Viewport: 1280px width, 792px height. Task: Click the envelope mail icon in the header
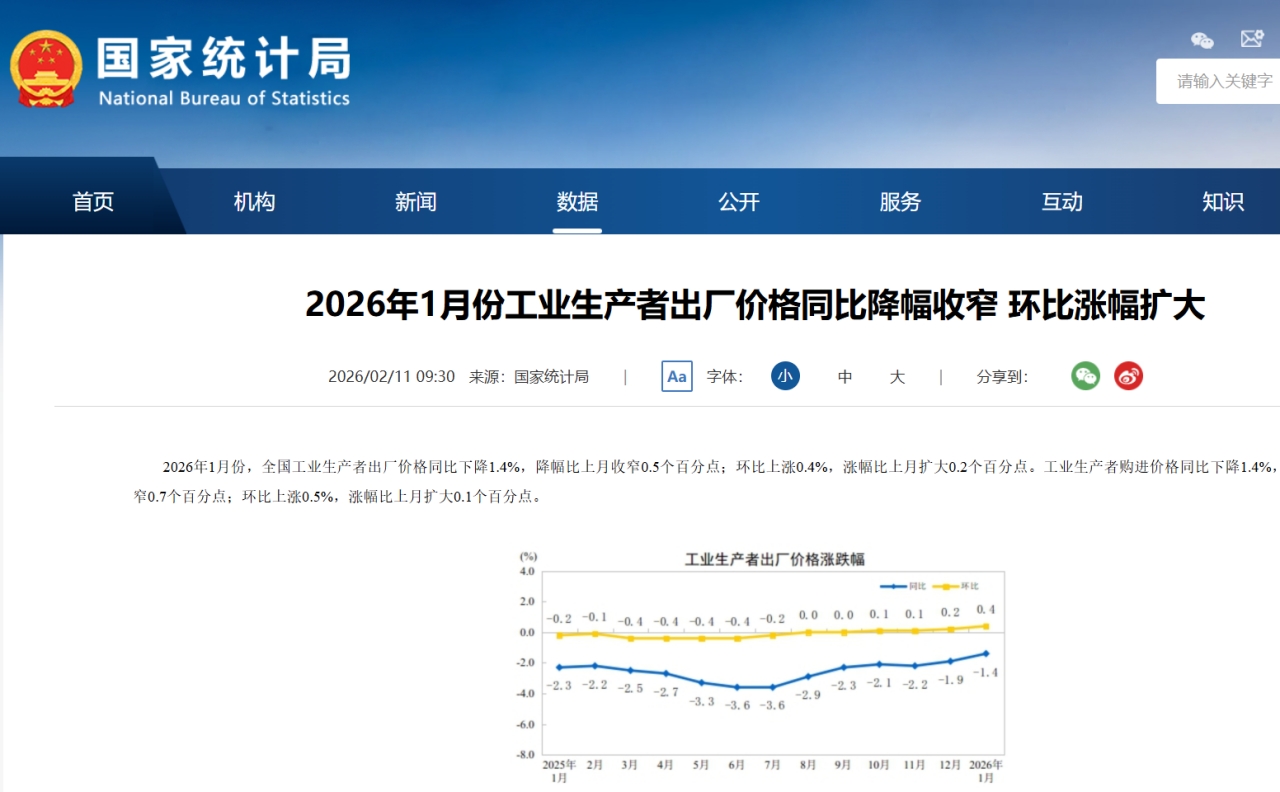pyautogui.click(x=1252, y=39)
